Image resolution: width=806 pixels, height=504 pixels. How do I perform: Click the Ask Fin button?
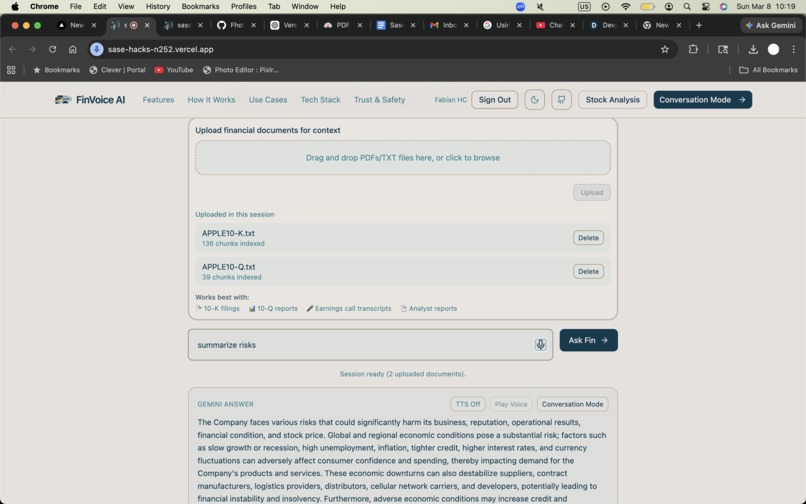coord(588,340)
